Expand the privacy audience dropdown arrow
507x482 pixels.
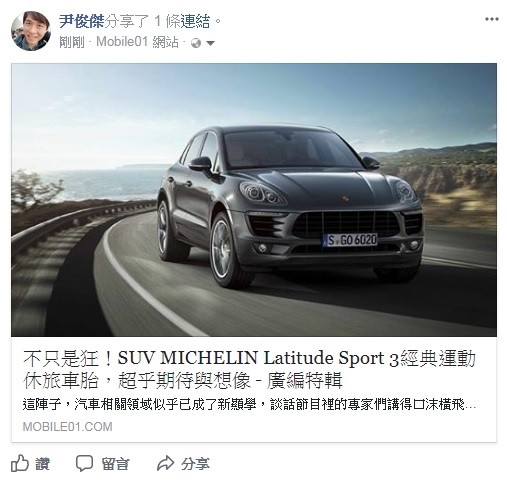click(x=210, y=43)
